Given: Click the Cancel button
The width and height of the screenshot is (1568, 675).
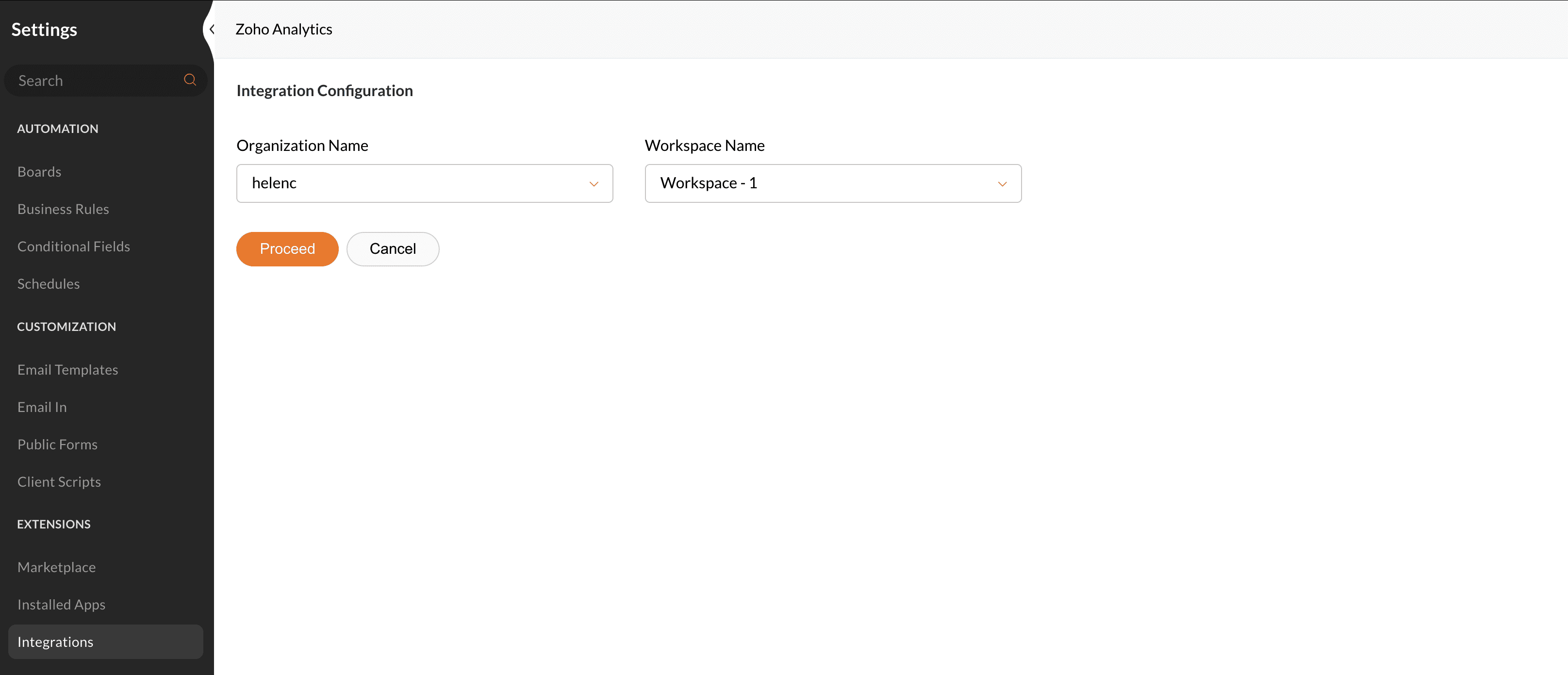Looking at the screenshot, I should point(392,249).
